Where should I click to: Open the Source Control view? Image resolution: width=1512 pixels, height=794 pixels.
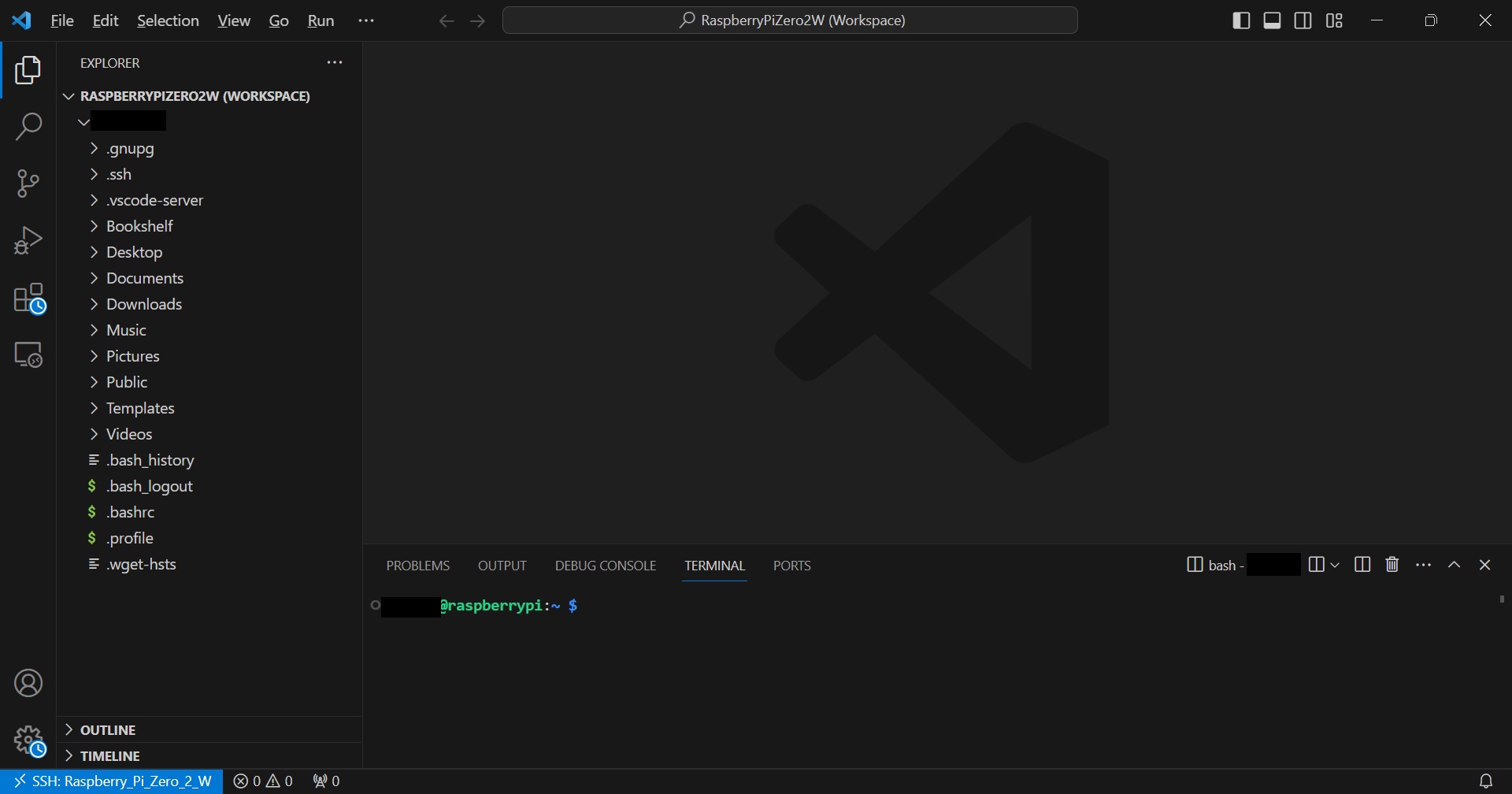tap(28, 183)
